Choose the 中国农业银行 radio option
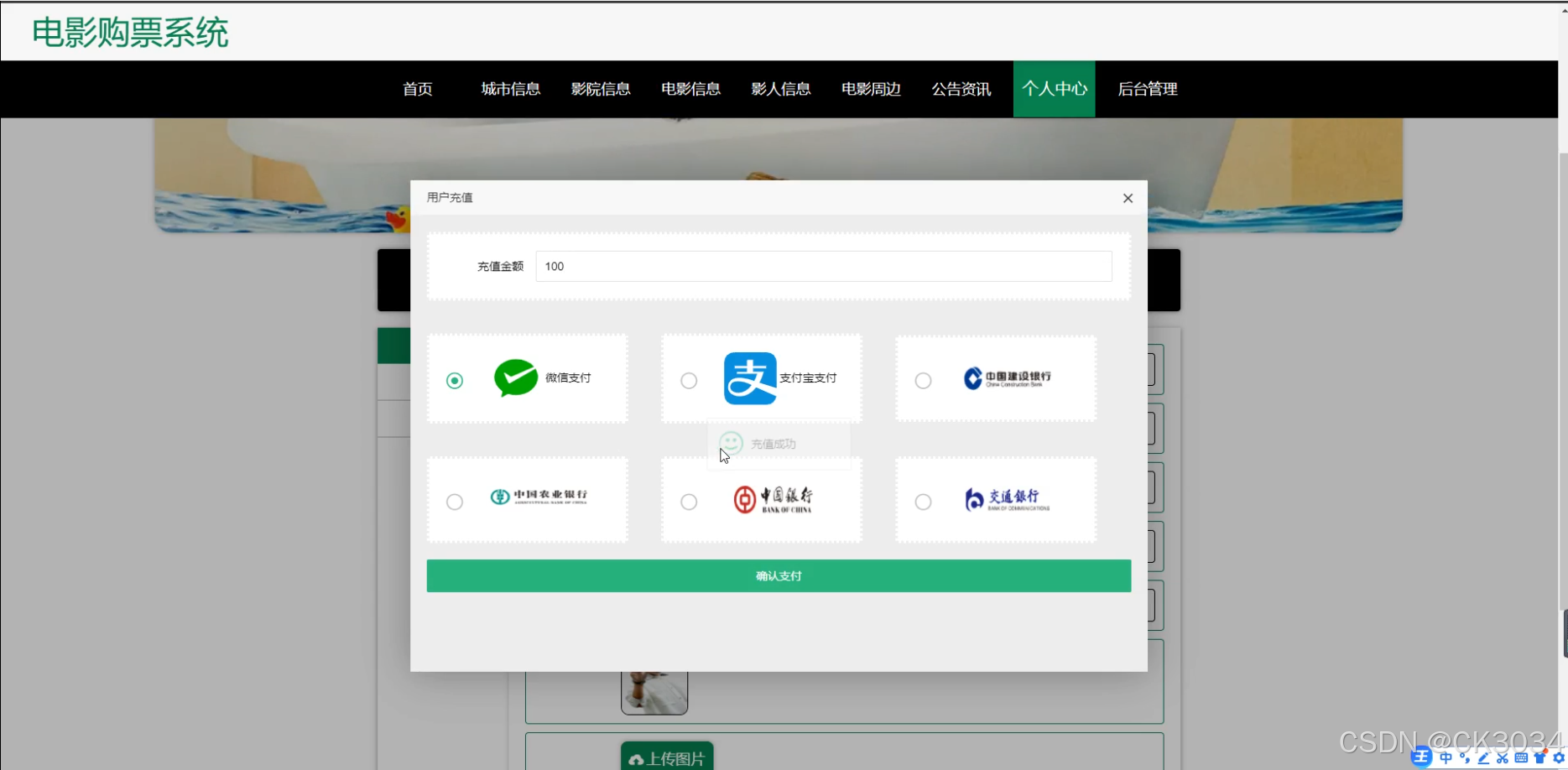 (x=455, y=502)
